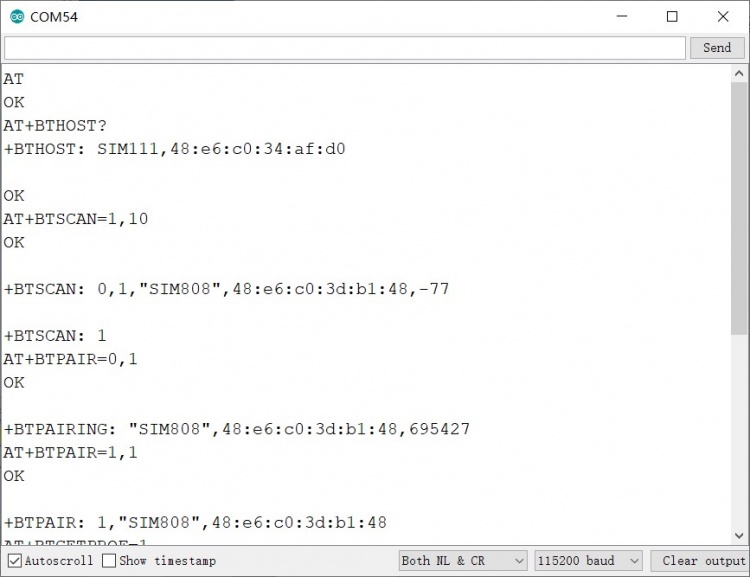Click the '+BTPAIR: 1,"SIM808"' line
This screenshot has height=577, width=750.
[195, 522]
